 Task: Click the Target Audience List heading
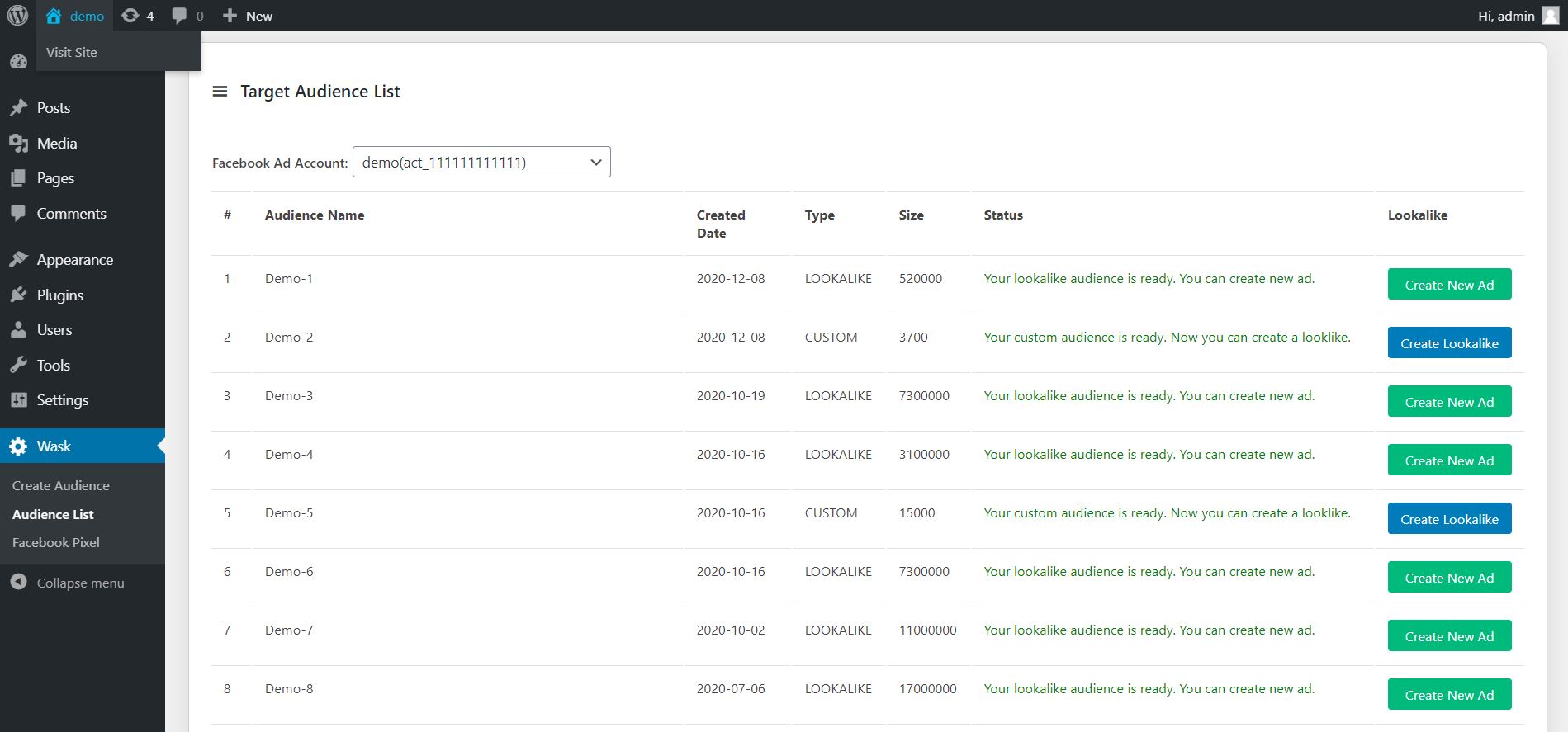pyautogui.click(x=320, y=92)
